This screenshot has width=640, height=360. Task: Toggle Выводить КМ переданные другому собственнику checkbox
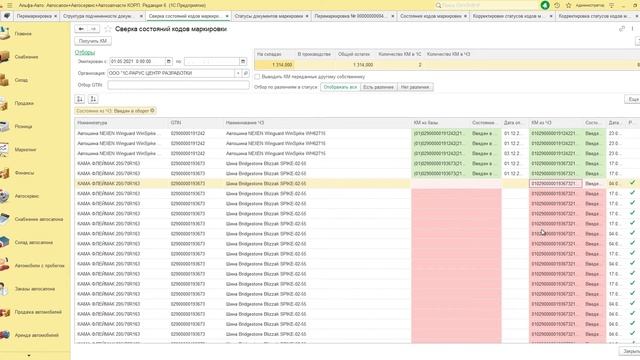(257, 77)
